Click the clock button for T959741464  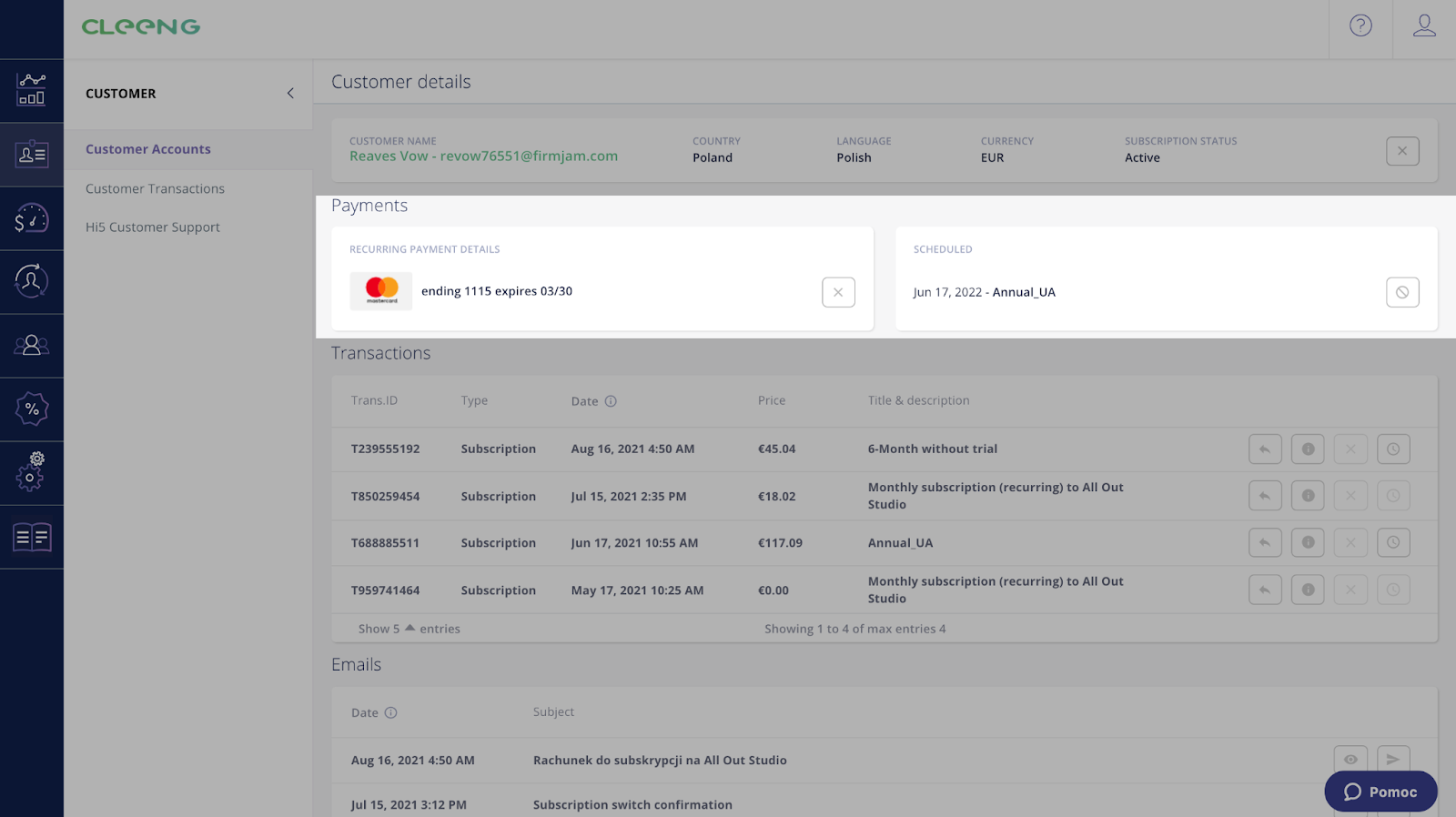(x=1393, y=590)
